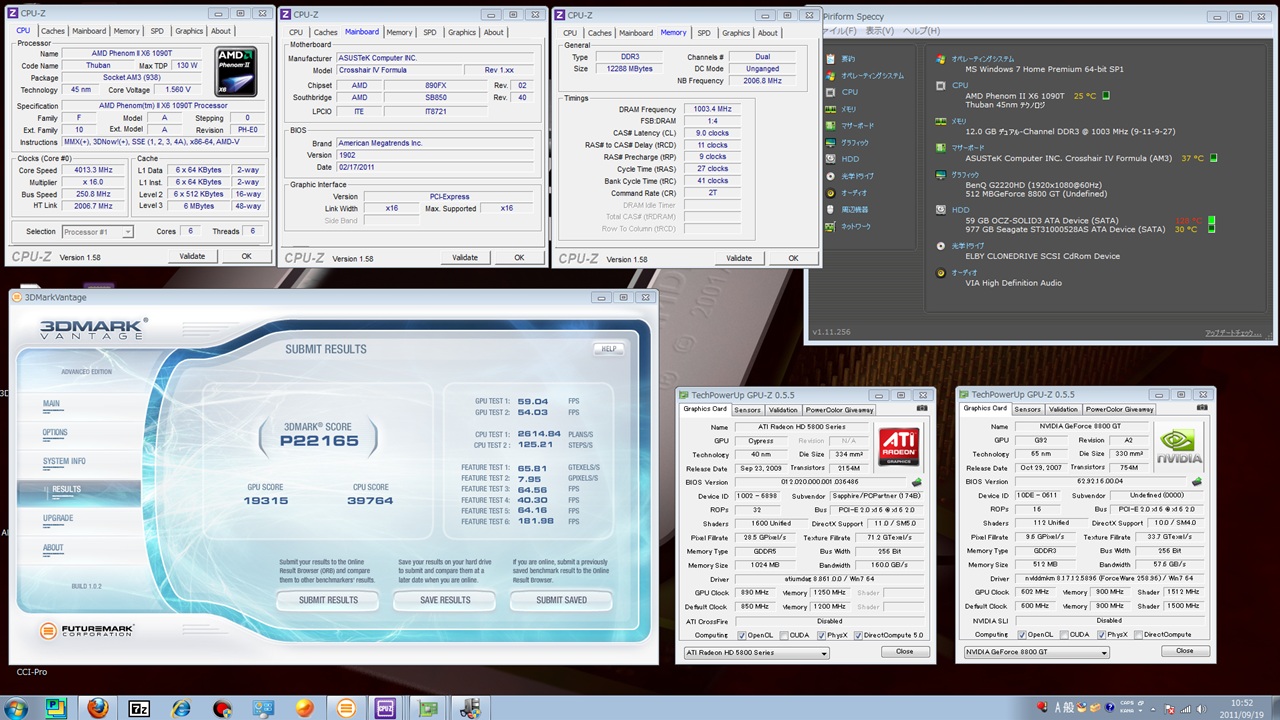Open Options section in 3DMark Vantage sidebar
Viewport: 1280px width, 720px height.
[x=55, y=433]
